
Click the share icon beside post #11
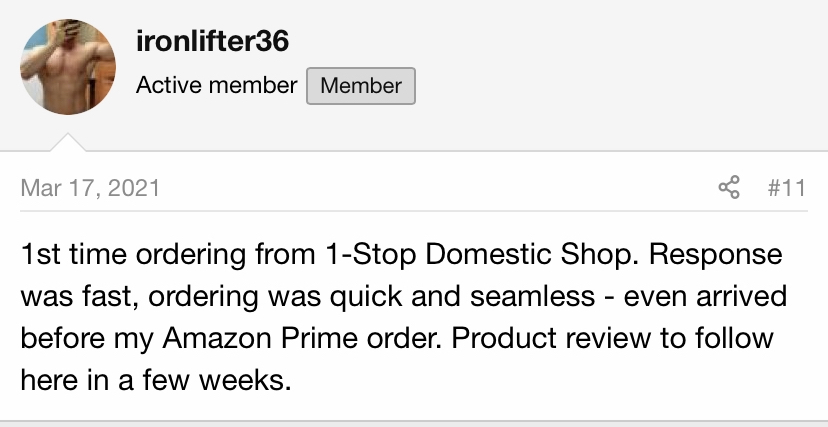coord(729,188)
